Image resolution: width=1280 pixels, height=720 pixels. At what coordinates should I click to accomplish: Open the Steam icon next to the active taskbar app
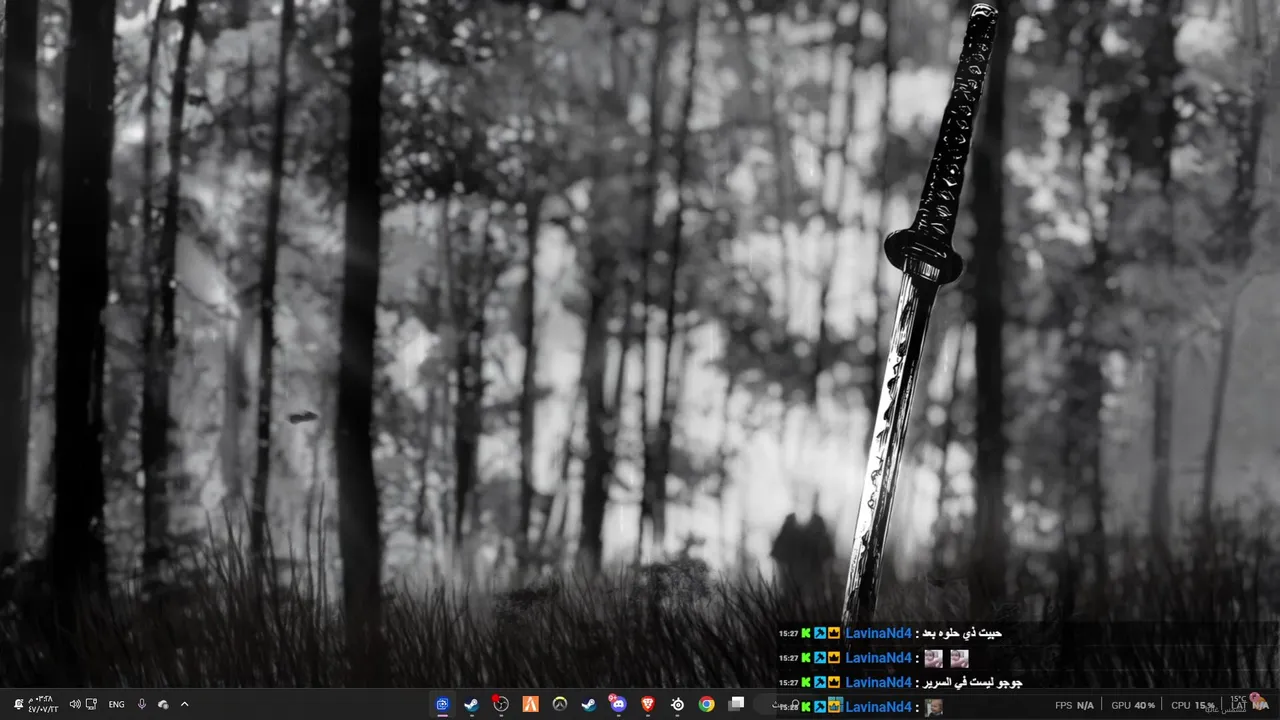point(471,704)
